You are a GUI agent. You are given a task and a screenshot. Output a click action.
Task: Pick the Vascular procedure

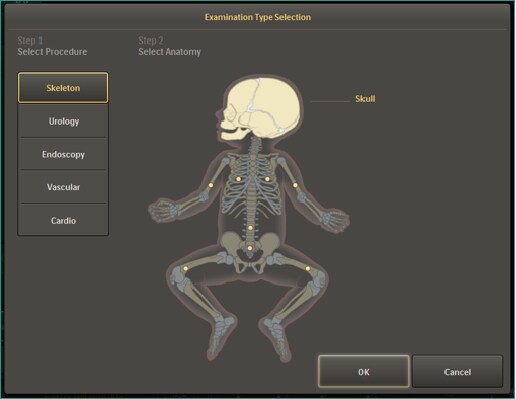(63, 187)
